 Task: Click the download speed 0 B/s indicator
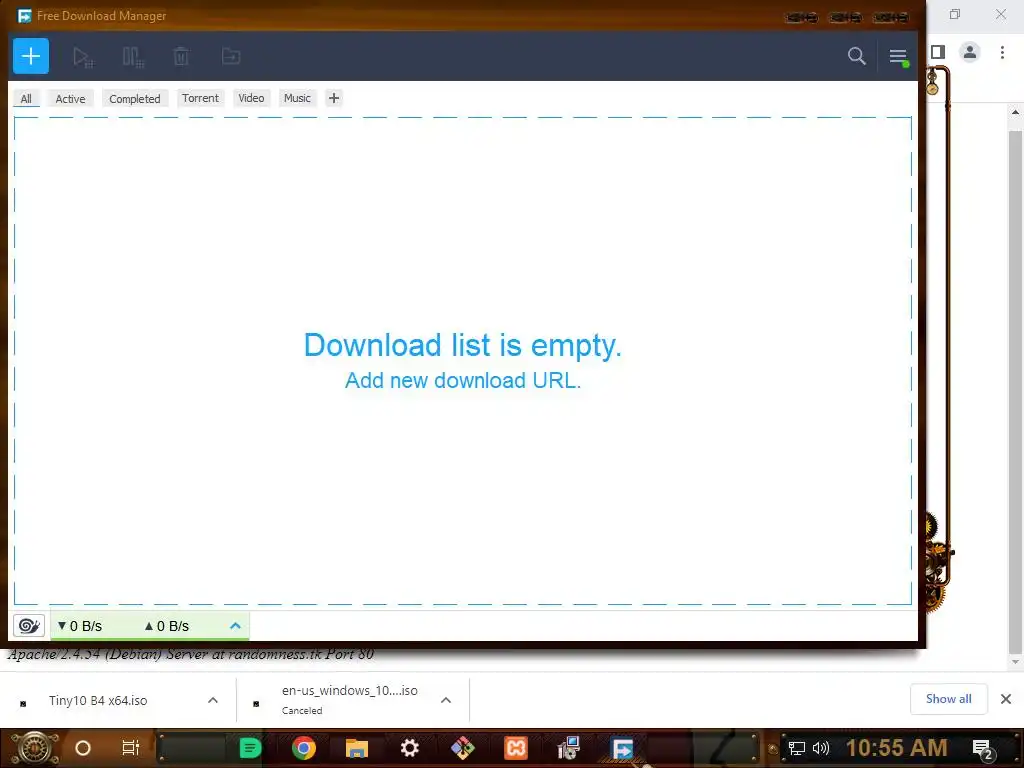(80, 626)
